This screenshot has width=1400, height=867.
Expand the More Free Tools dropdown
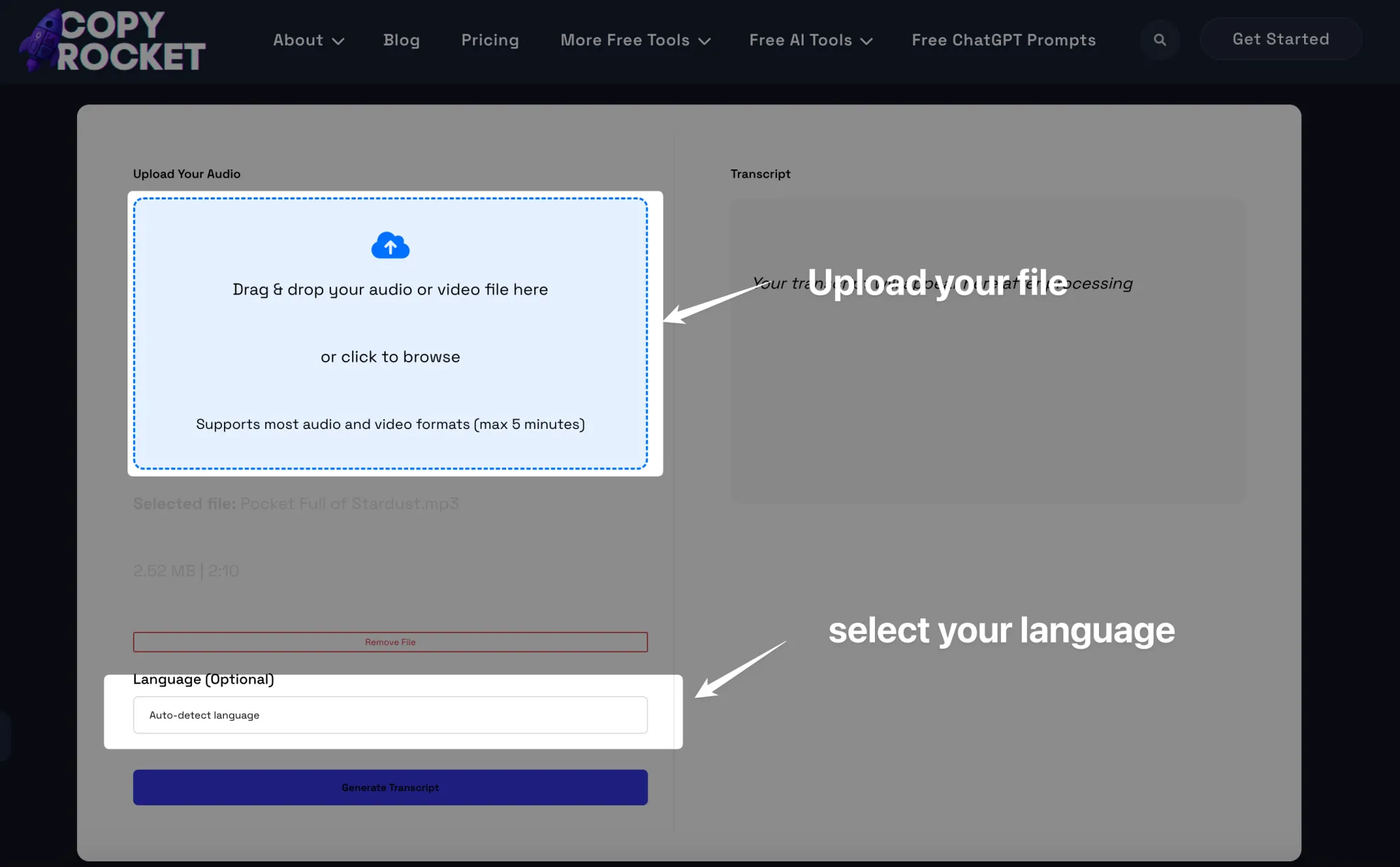click(x=633, y=40)
